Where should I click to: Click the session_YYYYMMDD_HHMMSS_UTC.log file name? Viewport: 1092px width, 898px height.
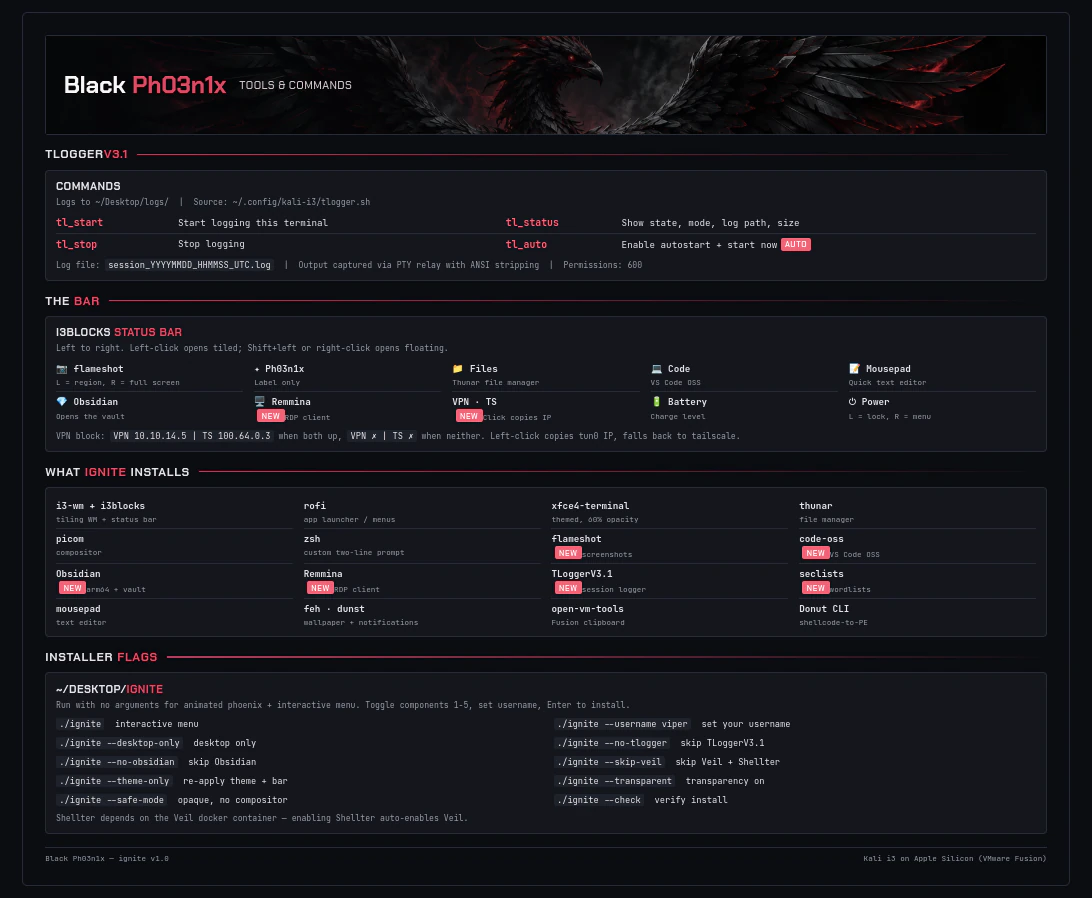189,265
